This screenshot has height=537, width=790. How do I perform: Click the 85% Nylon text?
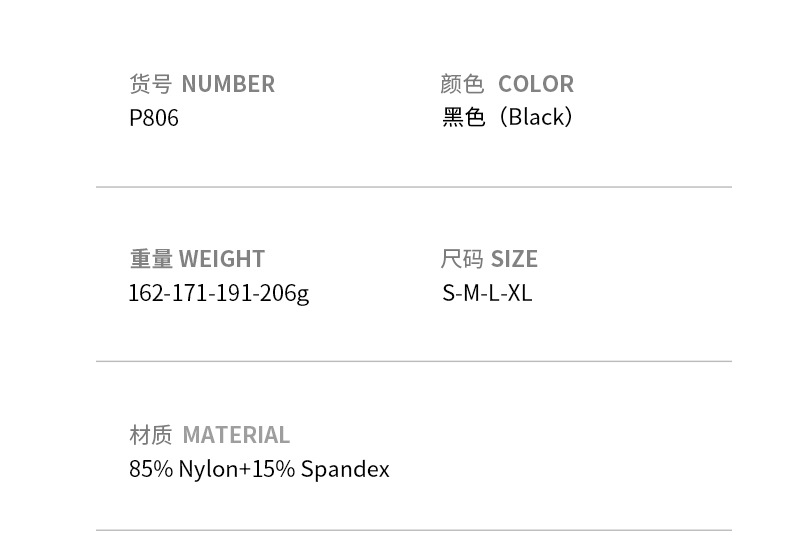[x=184, y=469]
